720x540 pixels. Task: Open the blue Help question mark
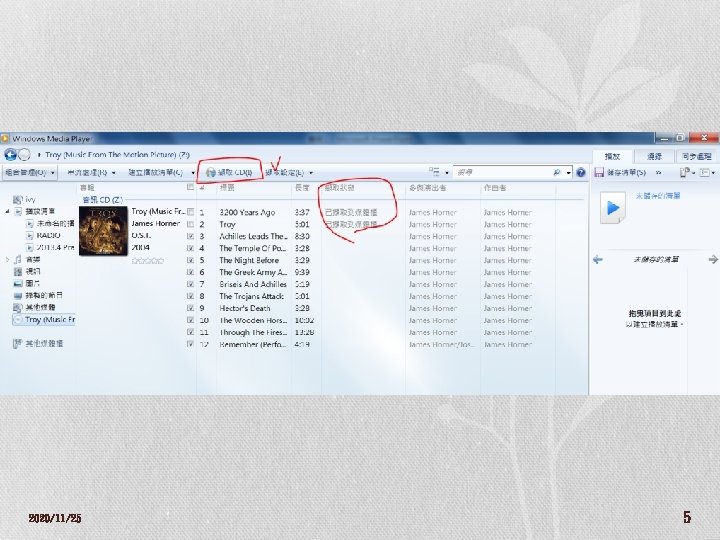coord(580,173)
